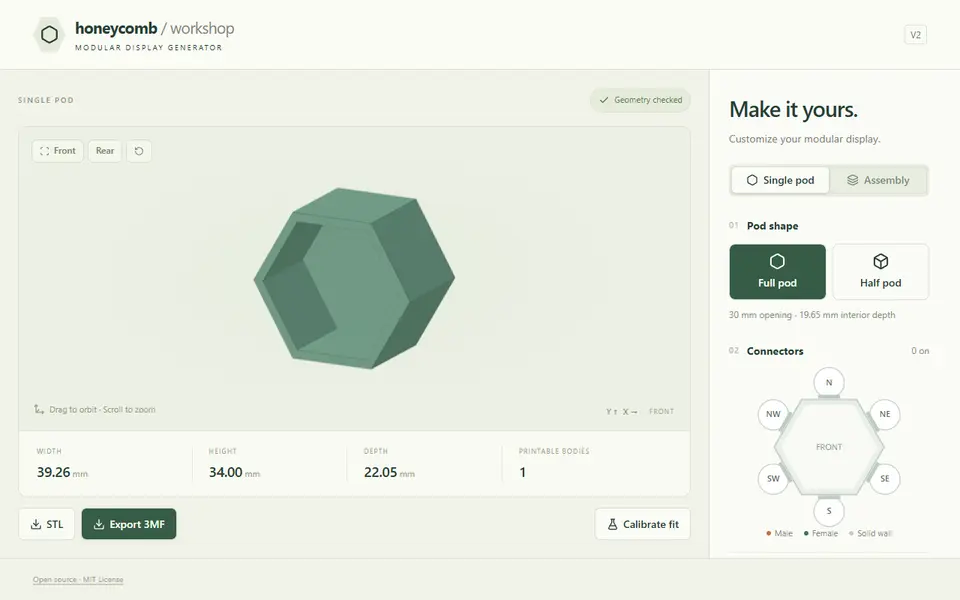Toggle the SE connector

(x=885, y=479)
